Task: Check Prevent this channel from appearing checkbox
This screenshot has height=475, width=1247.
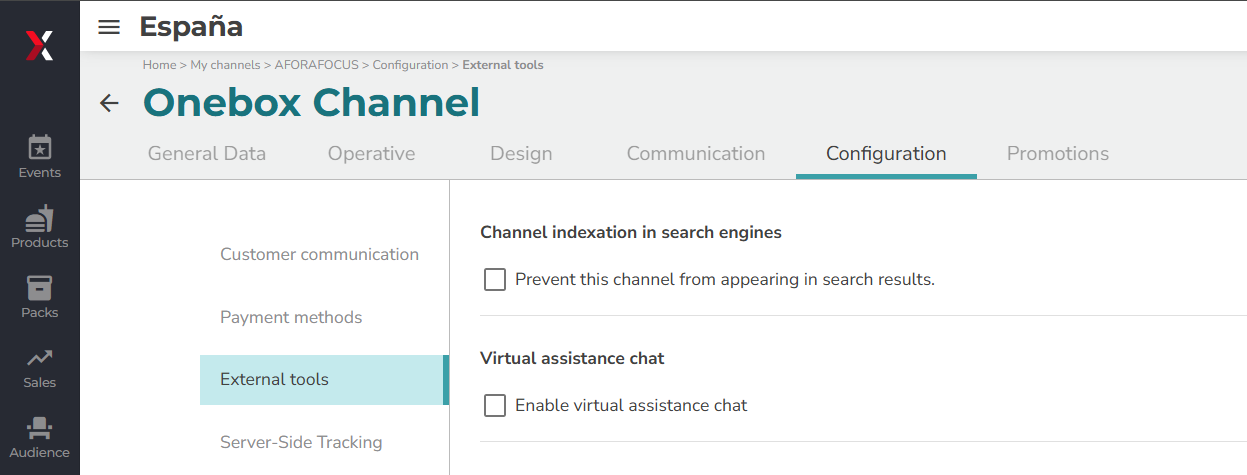Action: [495, 279]
